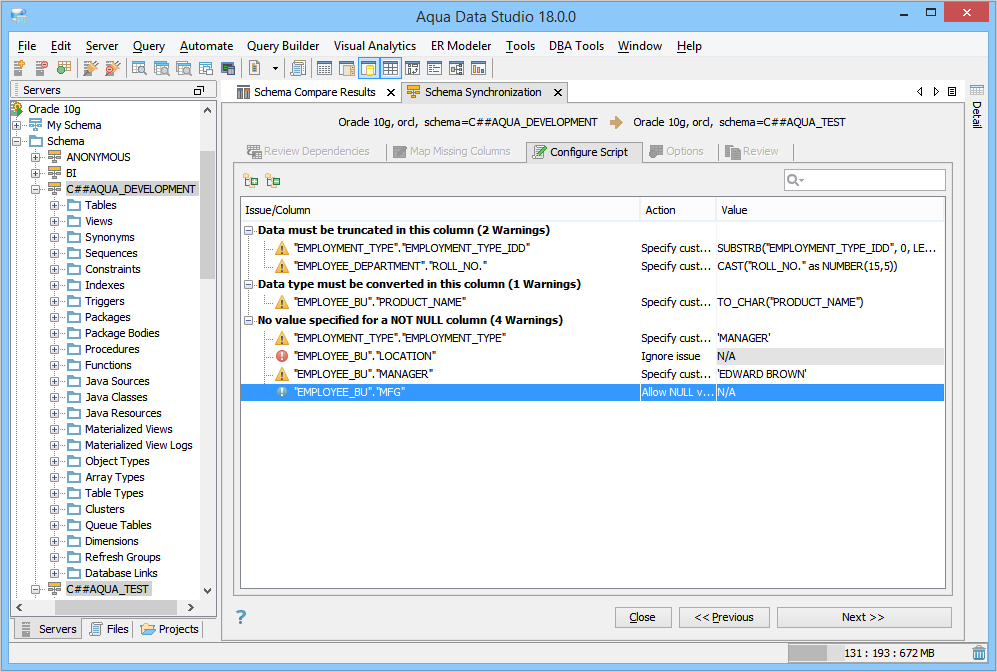The height and width of the screenshot is (672, 997).
Task: Click the Action cell for "EMPLOYEE_BU"."MANAGER"
Action: (x=677, y=374)
